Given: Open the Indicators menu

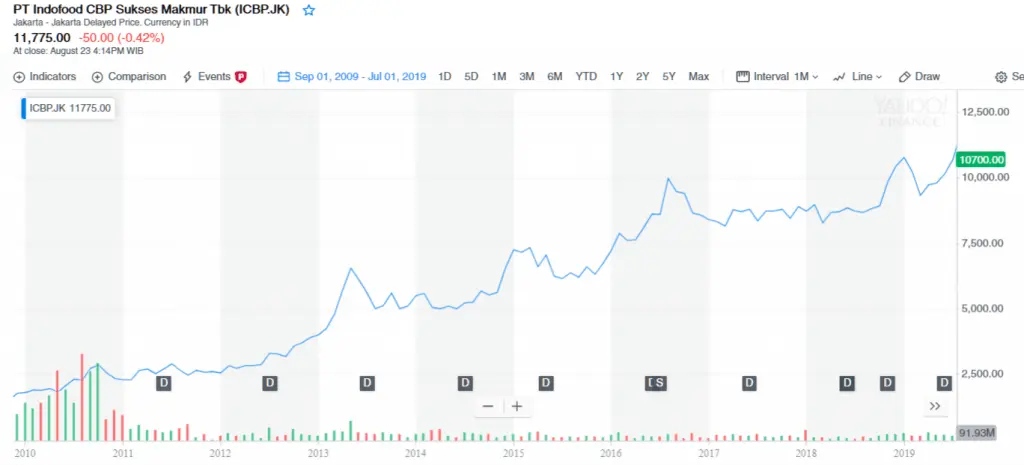Looking at the screenshot, I should (44, 76).
